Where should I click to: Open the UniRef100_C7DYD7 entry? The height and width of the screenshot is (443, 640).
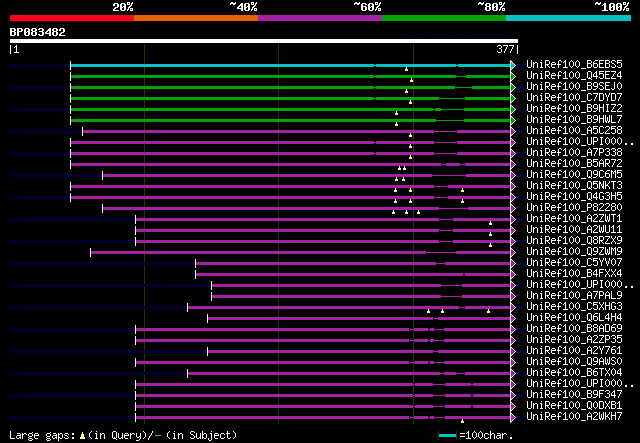point(574,98)
